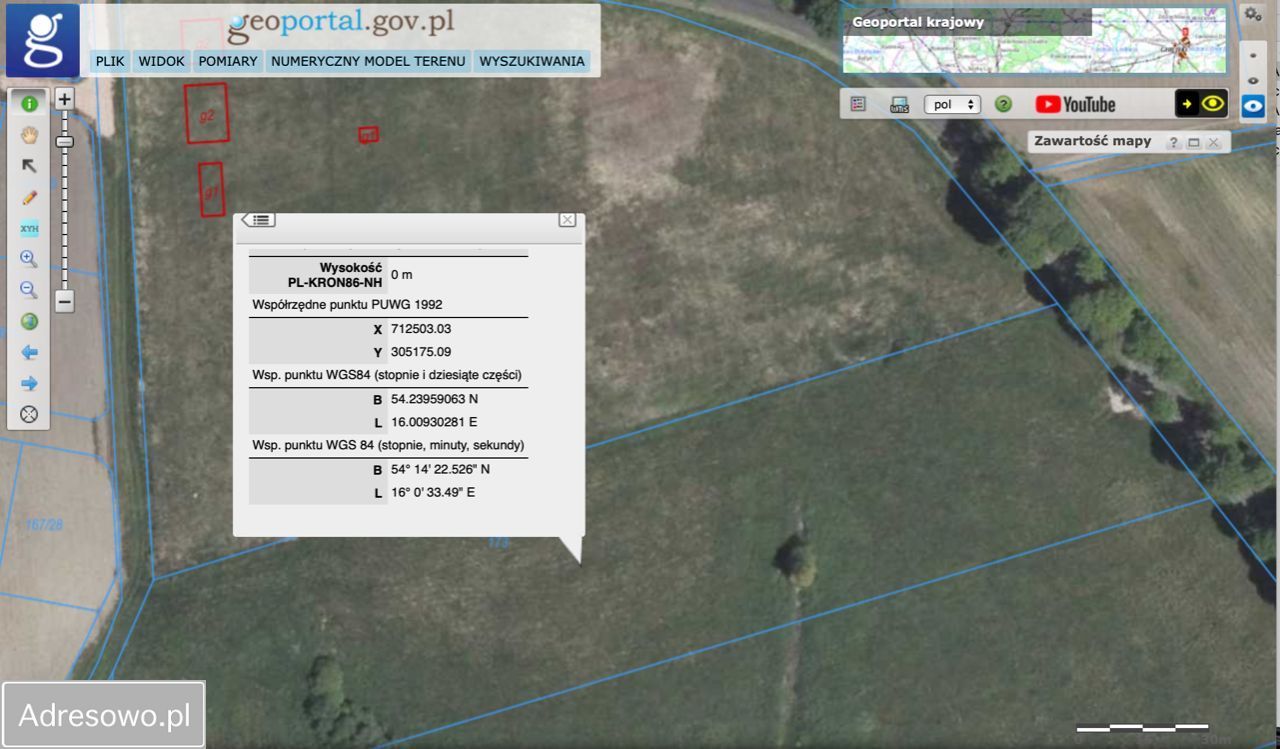This screenshot has width=1280, height=749.
Task: Show full extent with globe icon
Action: tap(29, 321)
